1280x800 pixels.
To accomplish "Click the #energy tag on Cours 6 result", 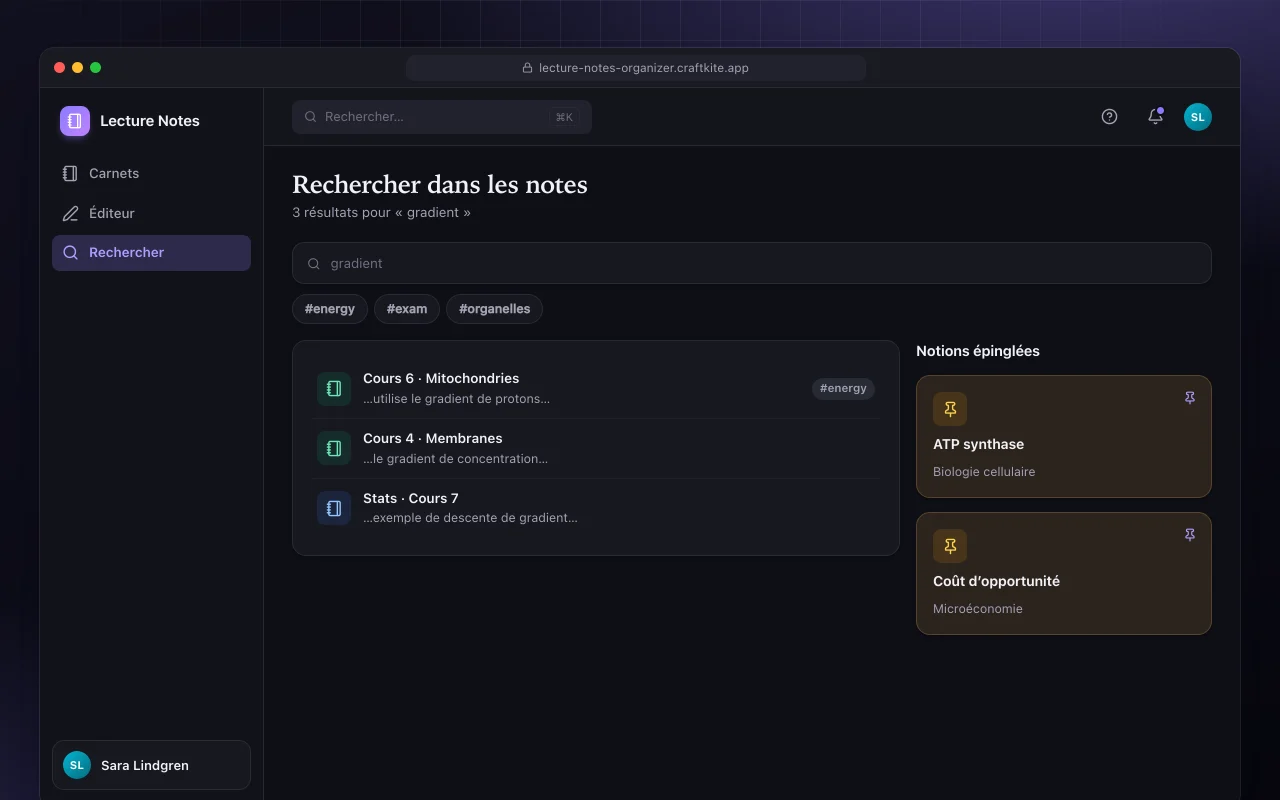I will [x=843, y=389].
